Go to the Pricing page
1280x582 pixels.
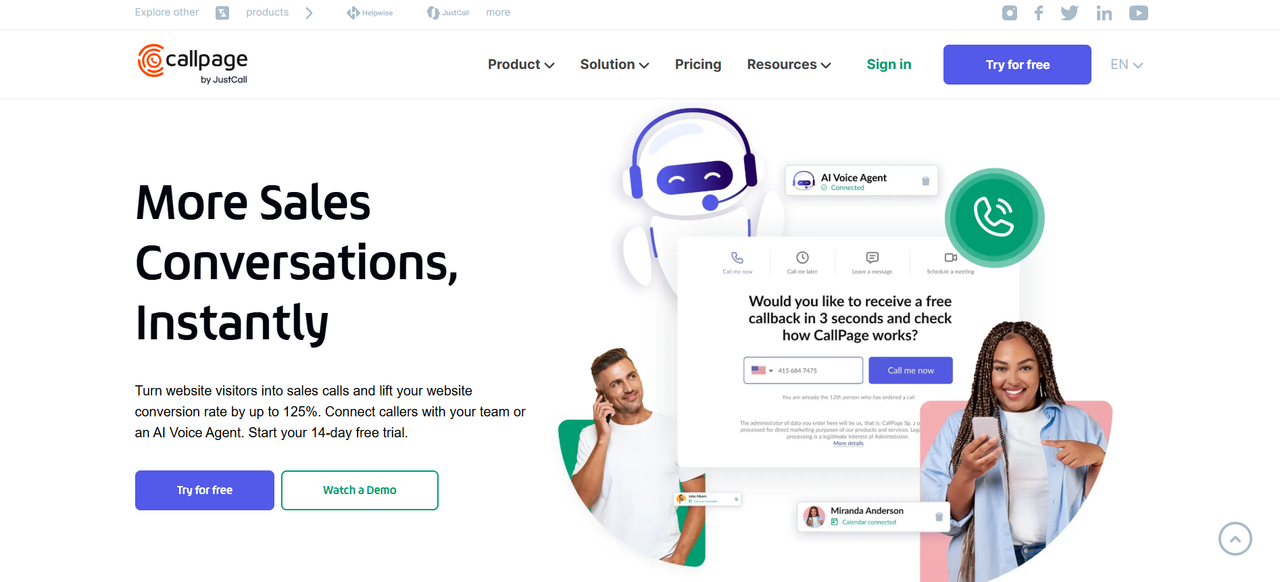pyautogui.click(x=698, y=64)
